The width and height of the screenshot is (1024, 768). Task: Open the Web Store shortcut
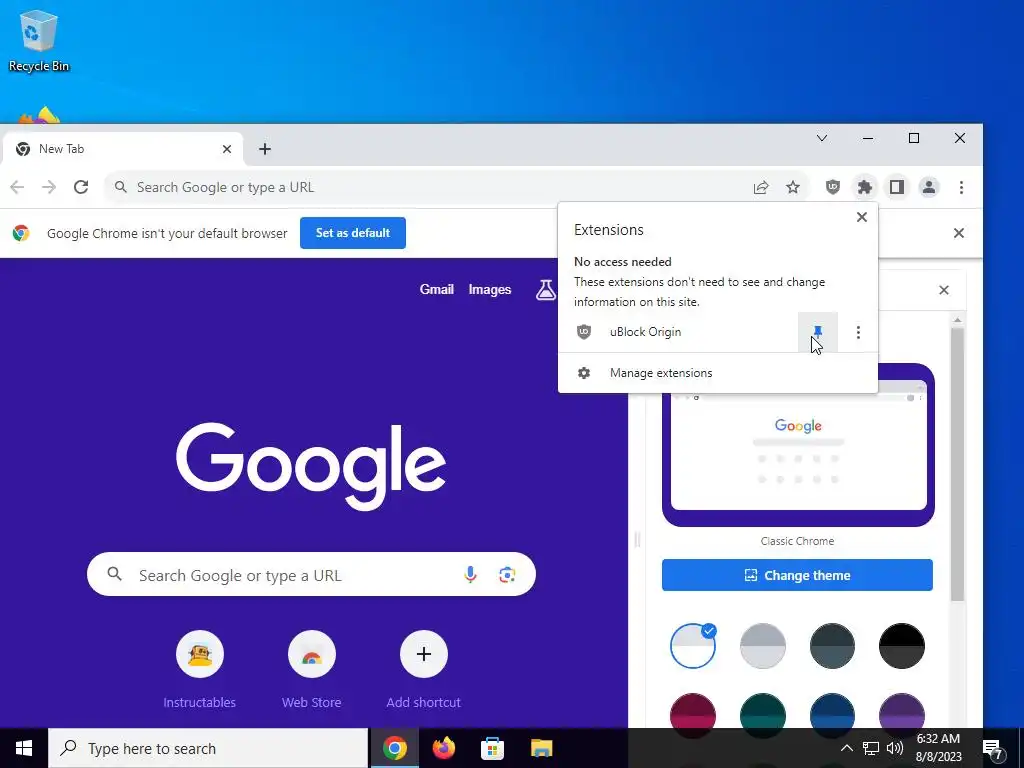[x=312, y=671]
